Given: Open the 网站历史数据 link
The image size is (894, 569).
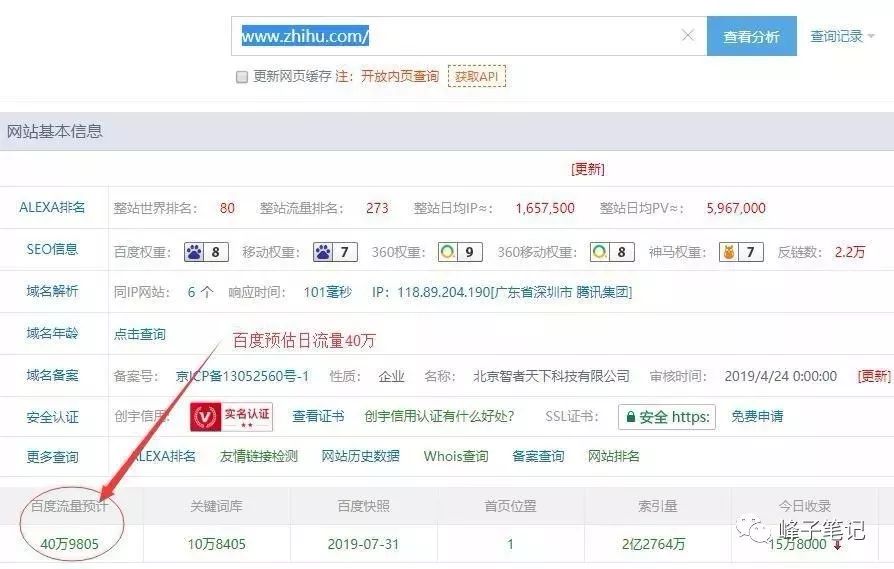Looking at the screenshot, I should [360, 457].
